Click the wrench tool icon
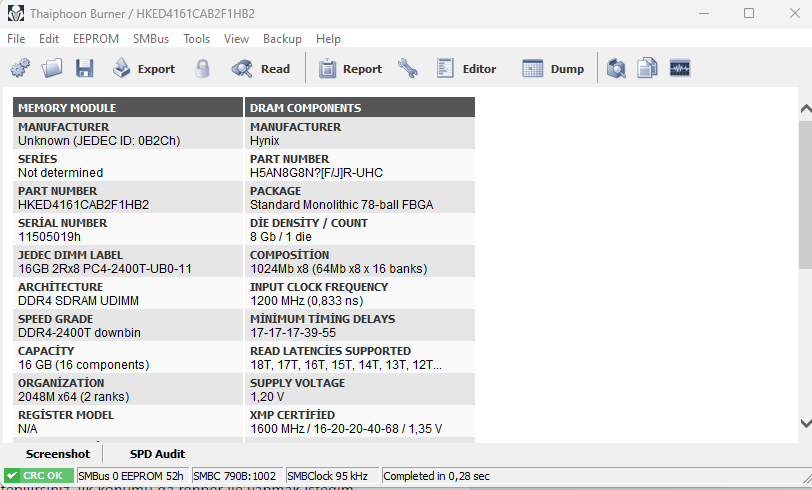 click(x=408, y=68)
